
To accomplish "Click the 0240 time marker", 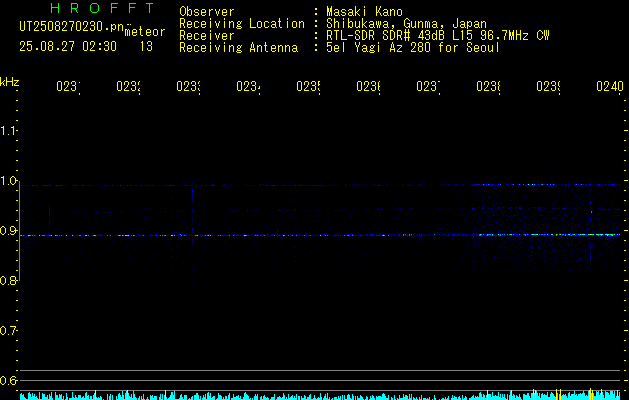I will 610,86.
